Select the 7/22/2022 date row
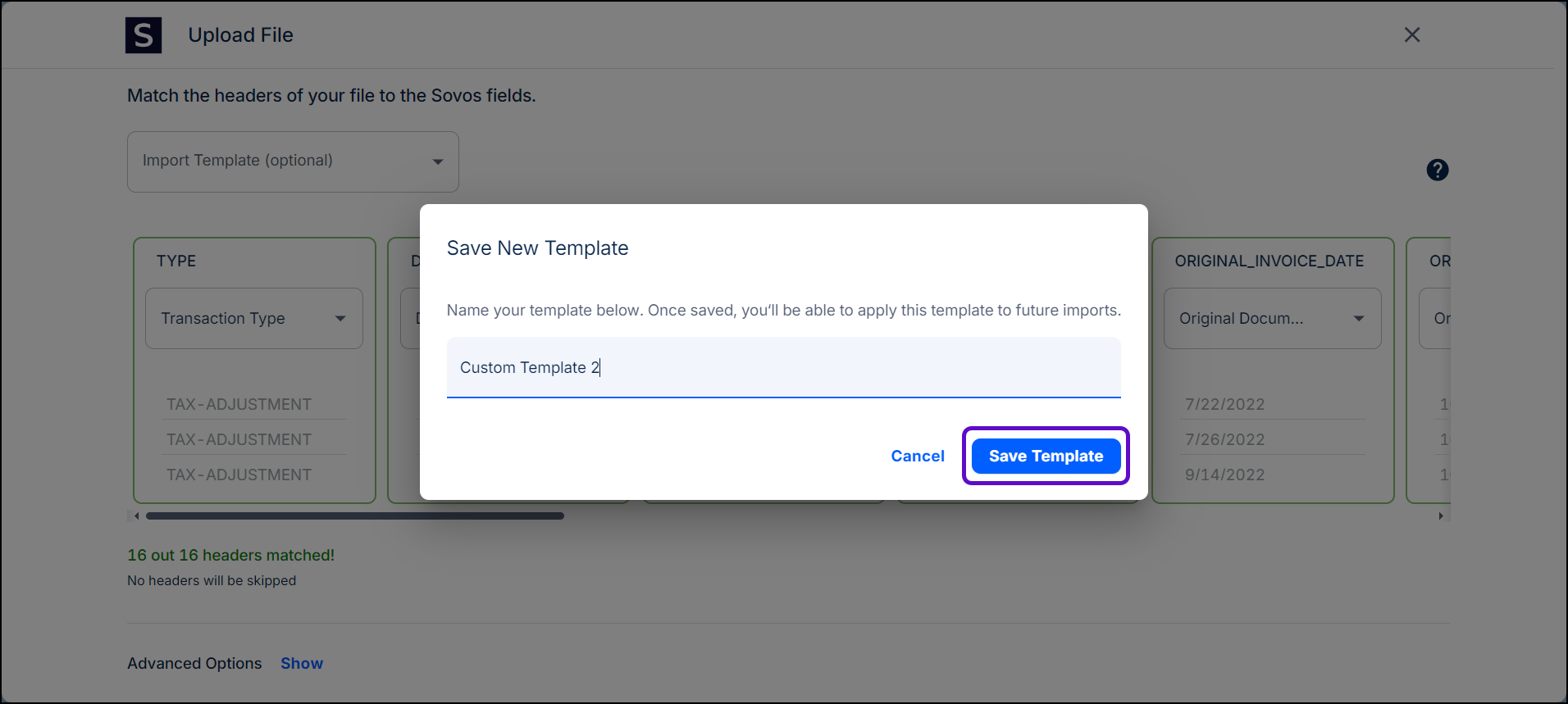The width and height of the screenshot is (1568, 704). [1224, 404]
